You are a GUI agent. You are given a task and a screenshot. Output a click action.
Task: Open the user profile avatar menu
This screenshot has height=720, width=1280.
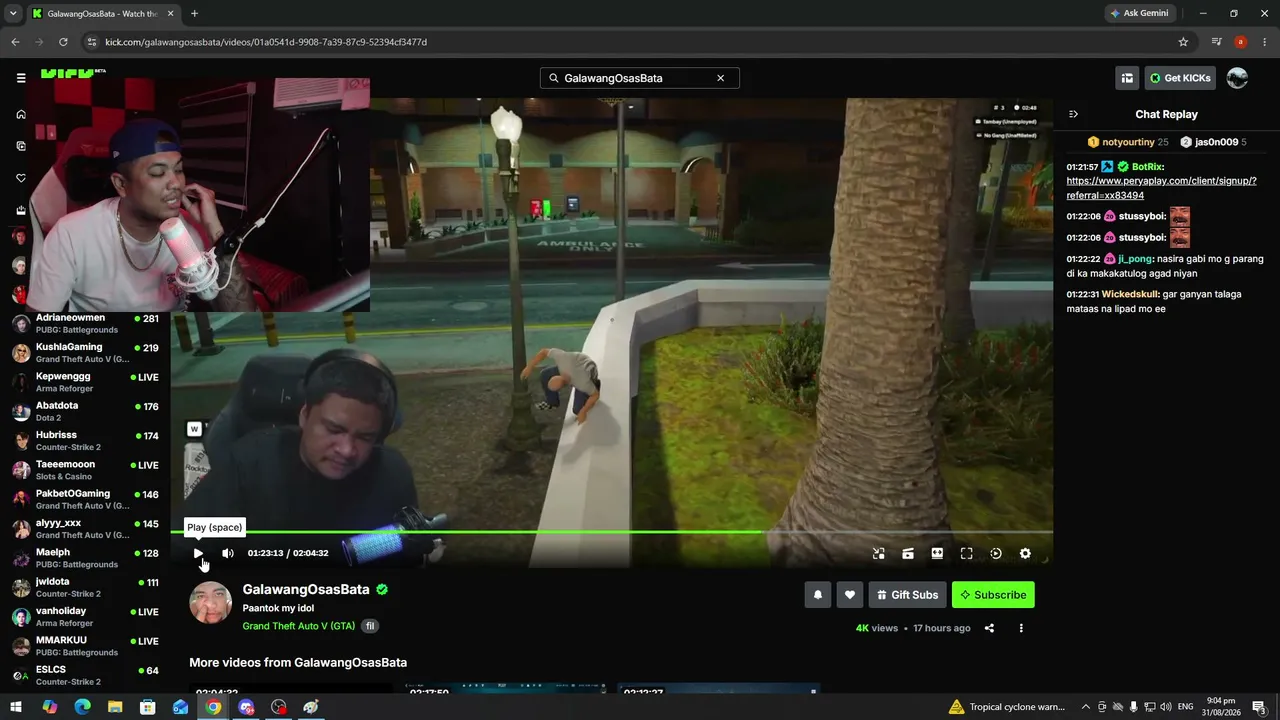point(1238,78)
